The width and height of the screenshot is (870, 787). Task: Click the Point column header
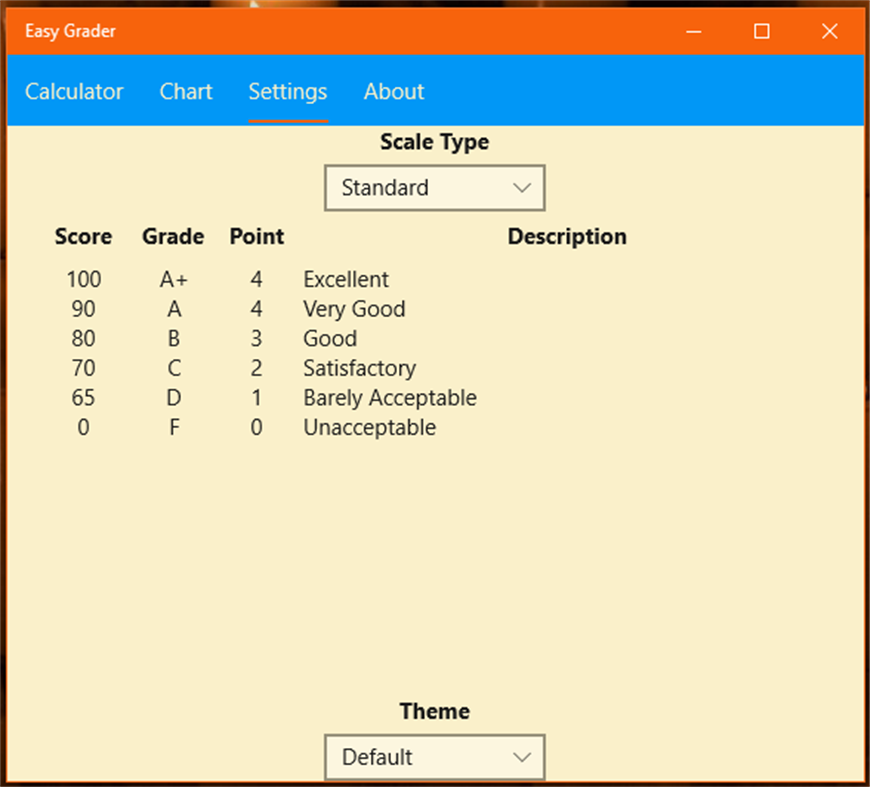tap(256, 236)
